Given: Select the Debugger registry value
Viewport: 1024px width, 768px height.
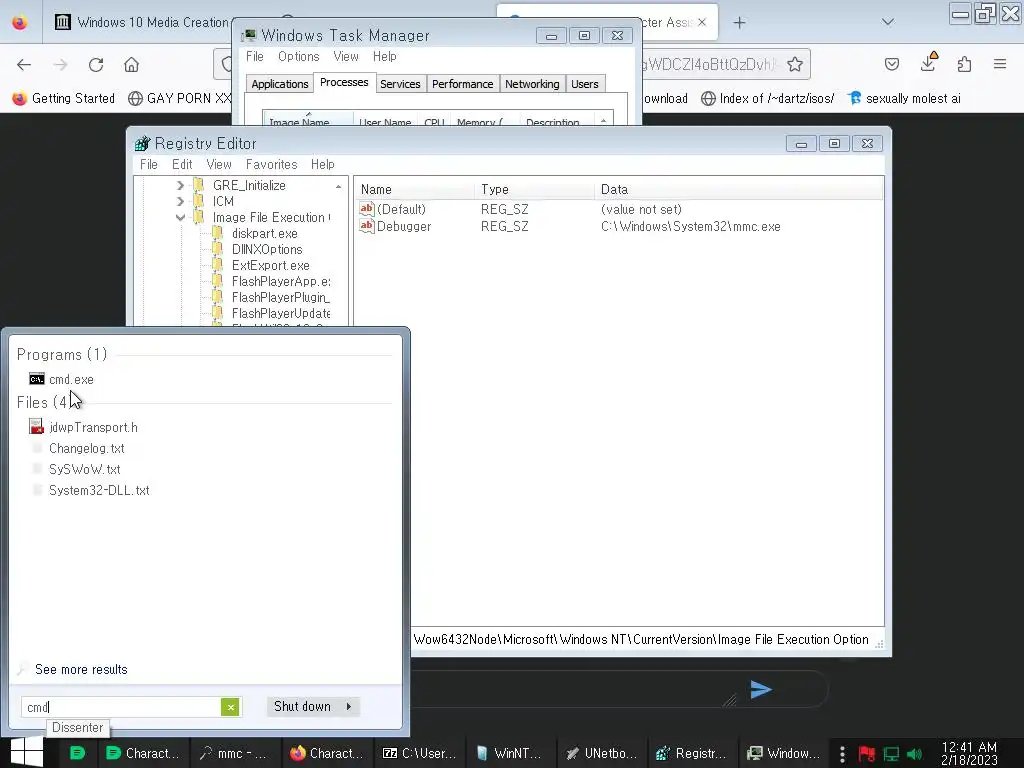Looking at the screenshot, I should tap(404, 227).
